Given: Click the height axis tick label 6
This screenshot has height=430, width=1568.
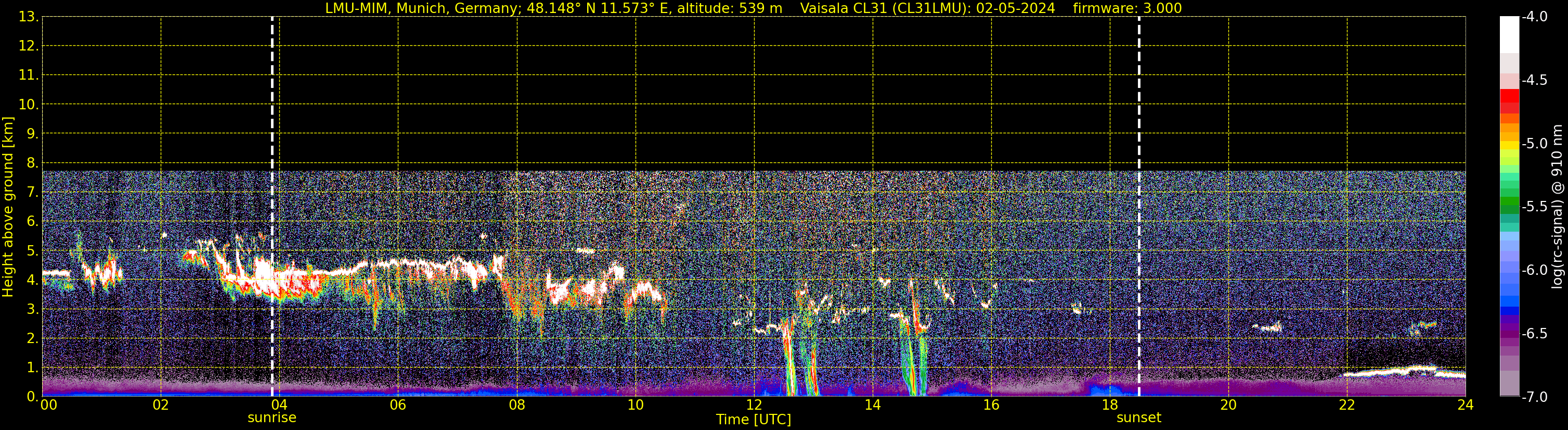Looking at the screenshot, I should point(32,221).
